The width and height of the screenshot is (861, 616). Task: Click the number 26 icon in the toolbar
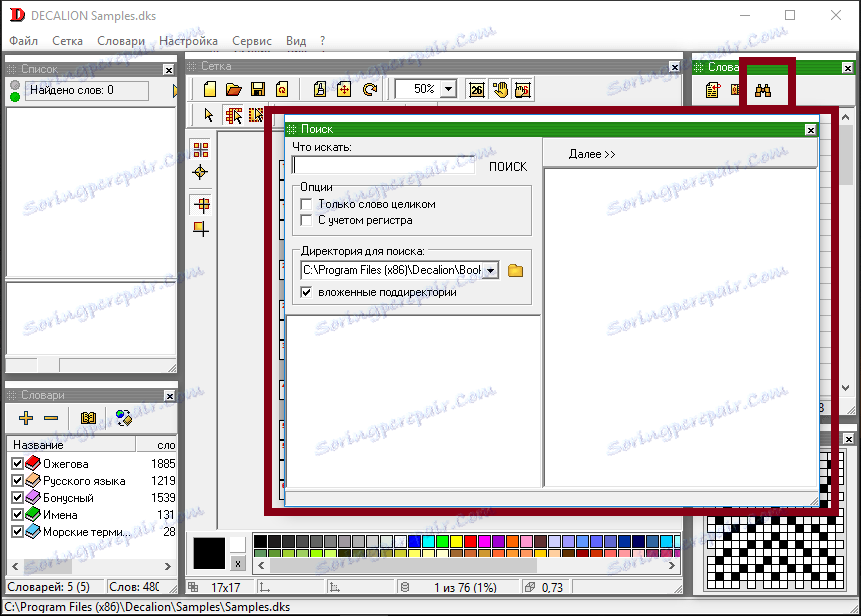[x=477, y=89]
